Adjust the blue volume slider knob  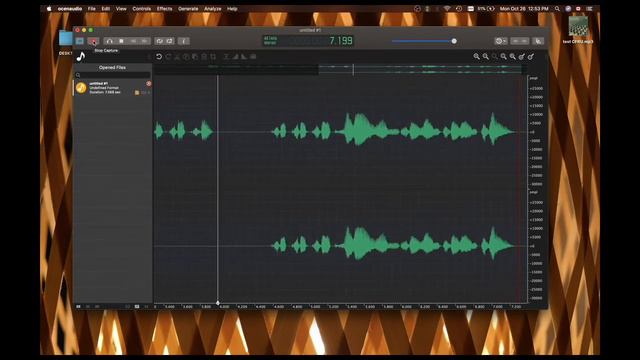[x=454, y=41]
